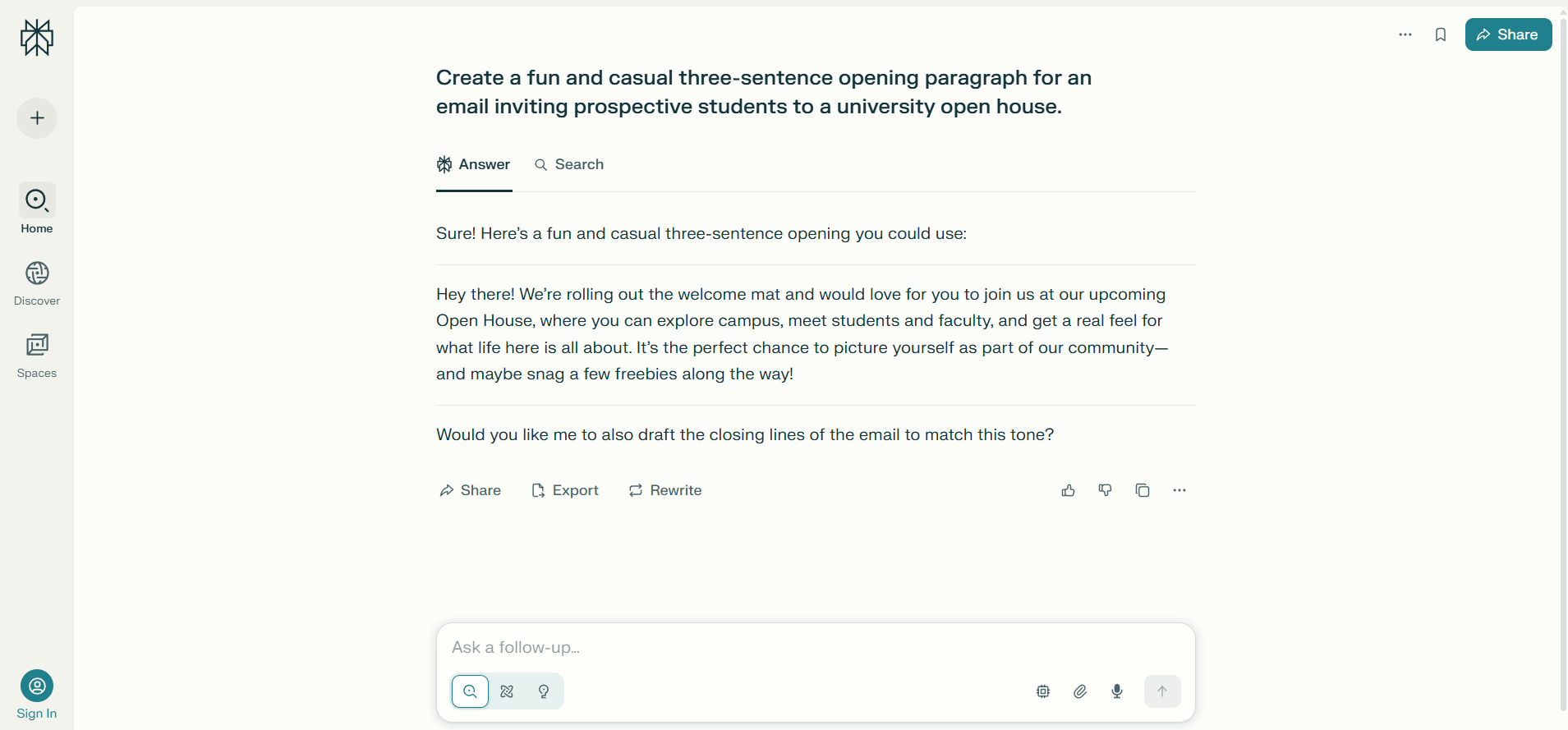This screenshot has height=730, width=1568.
Task: Activate voice input with the microphone icon
Action: [1116, 691]
